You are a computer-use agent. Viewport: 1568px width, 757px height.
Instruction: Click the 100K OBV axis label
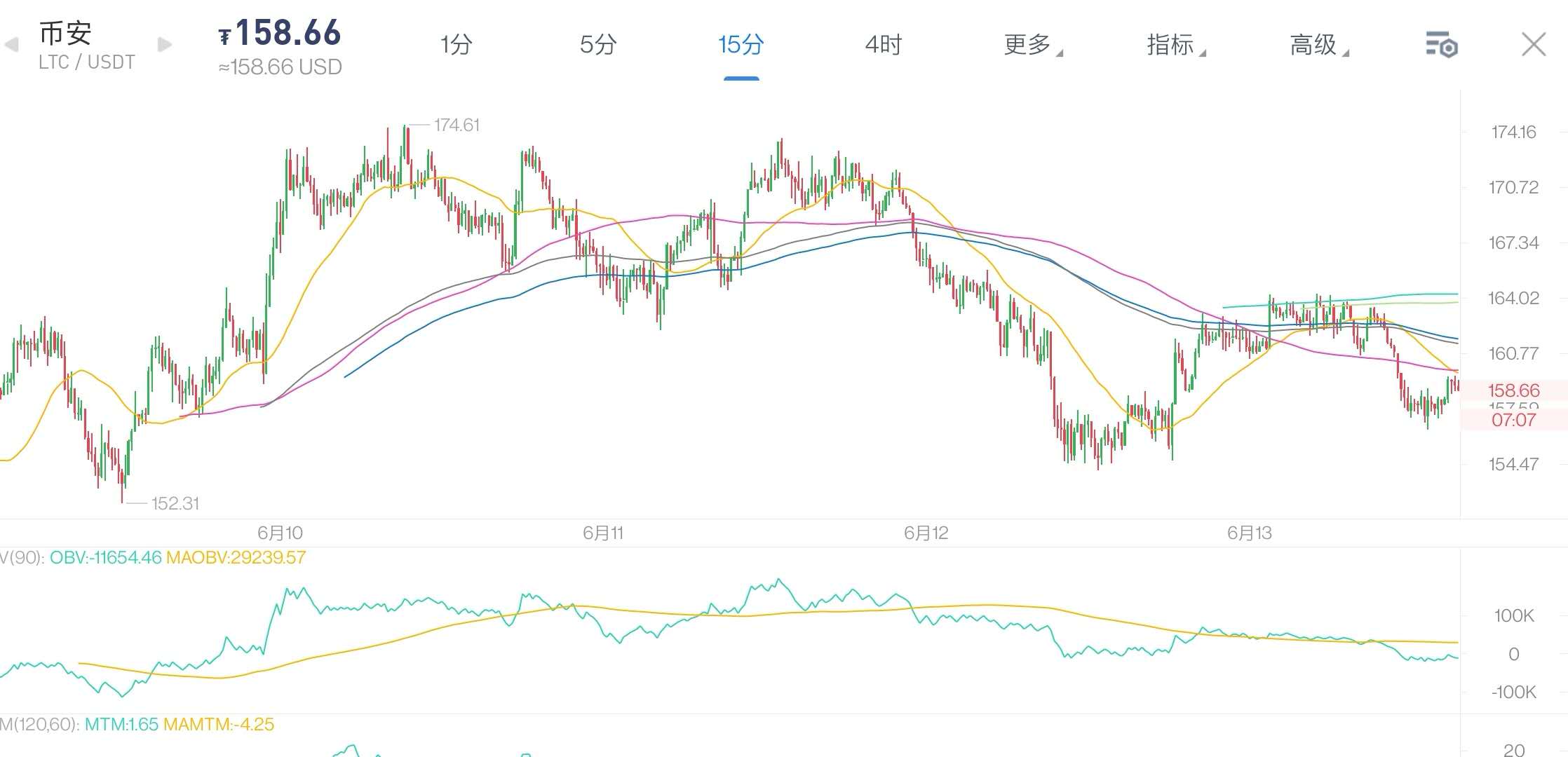[x=1514, y=615]
